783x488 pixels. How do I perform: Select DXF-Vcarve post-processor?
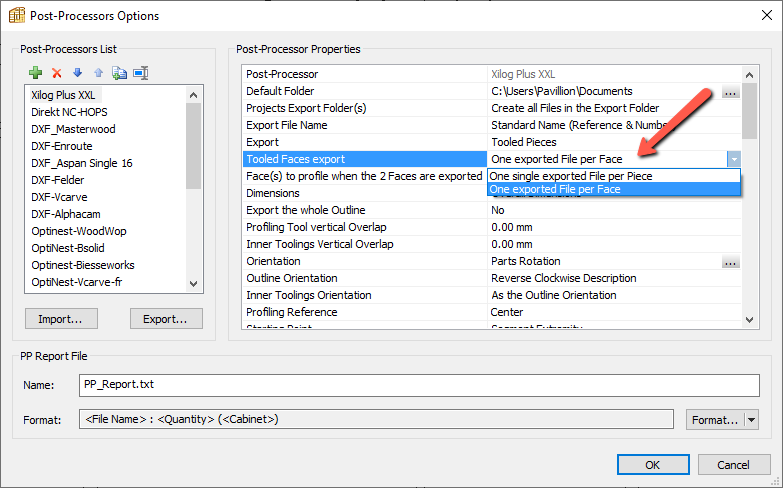[x=59, y=197]
